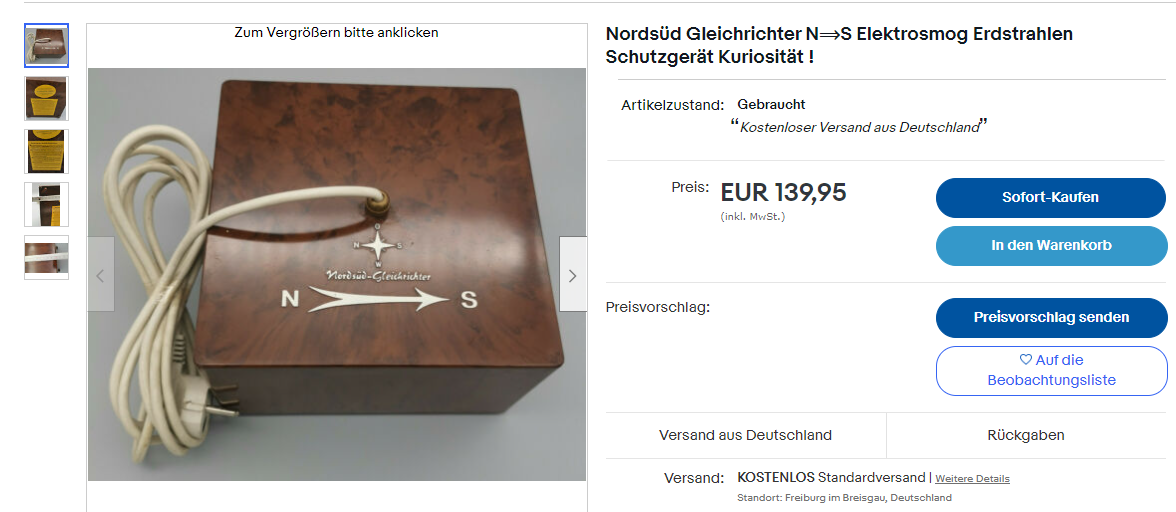View fourth thumbnail showing box side detail

[46, 205]
